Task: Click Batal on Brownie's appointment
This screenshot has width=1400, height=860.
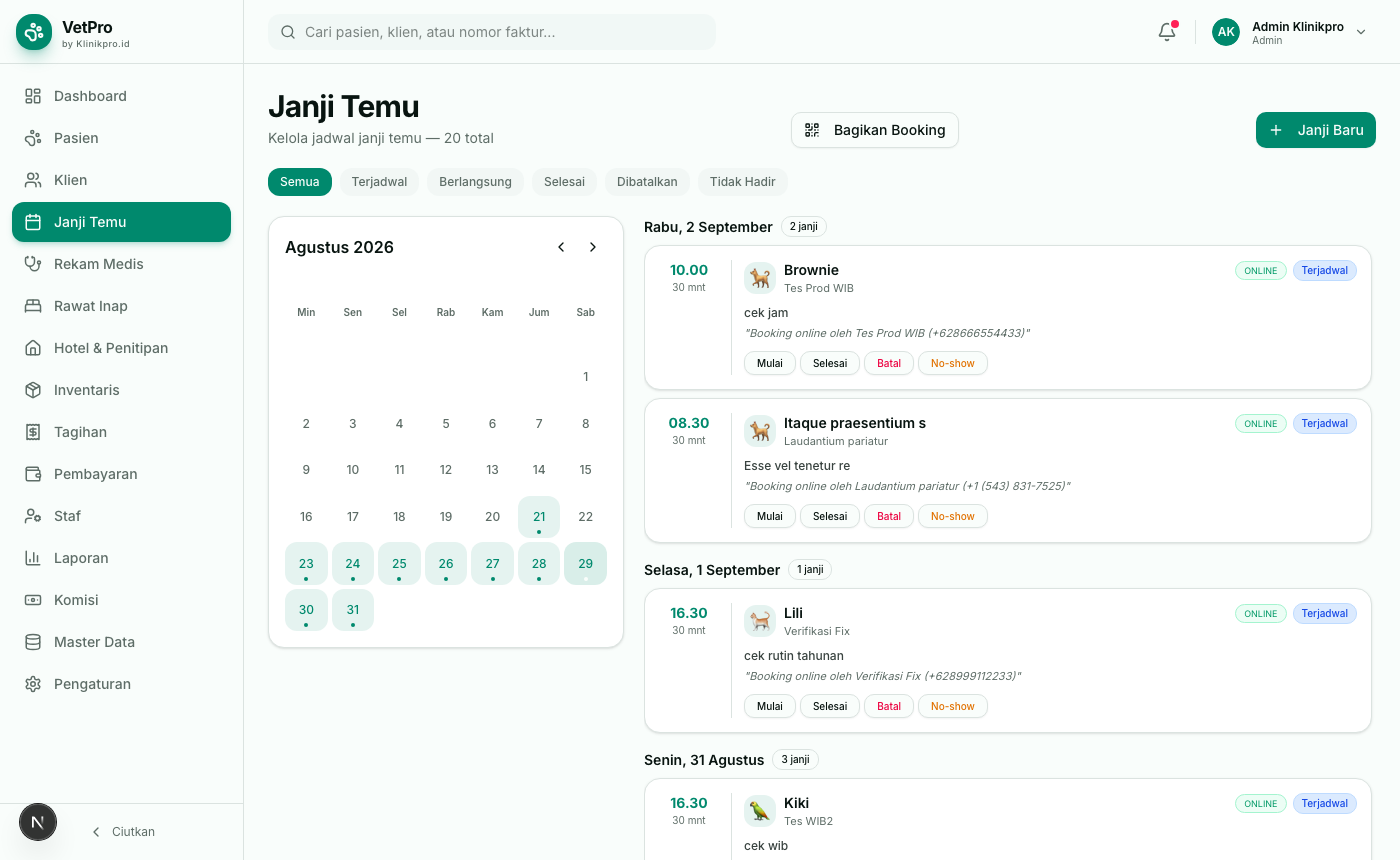Action: click(x=889, y=363)
